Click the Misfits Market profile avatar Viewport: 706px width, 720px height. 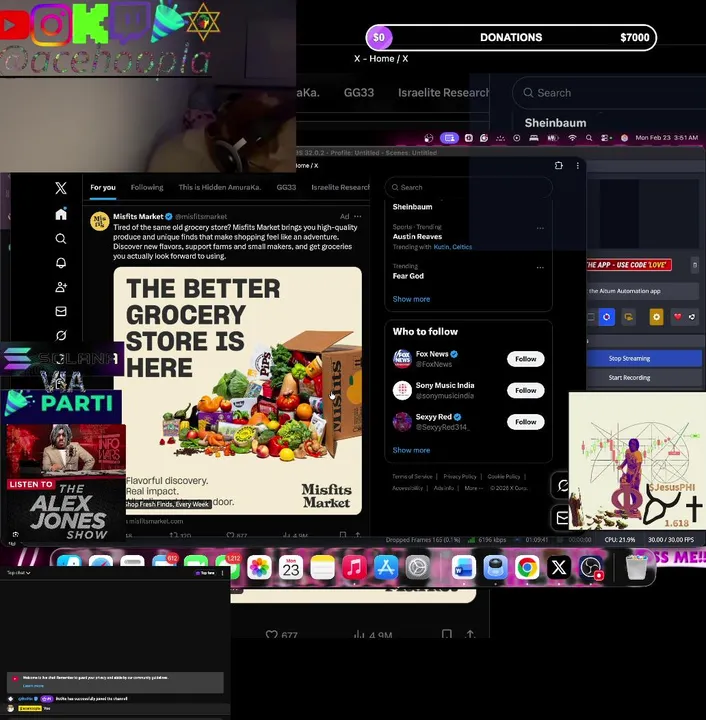point(100,221)
